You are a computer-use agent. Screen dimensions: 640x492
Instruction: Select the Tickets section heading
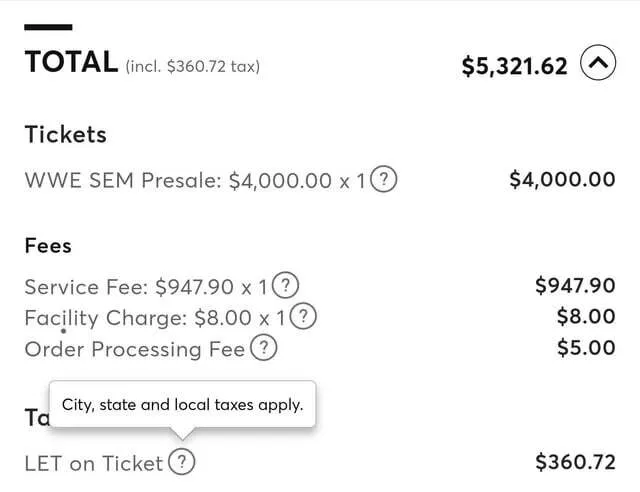[65, 134]
